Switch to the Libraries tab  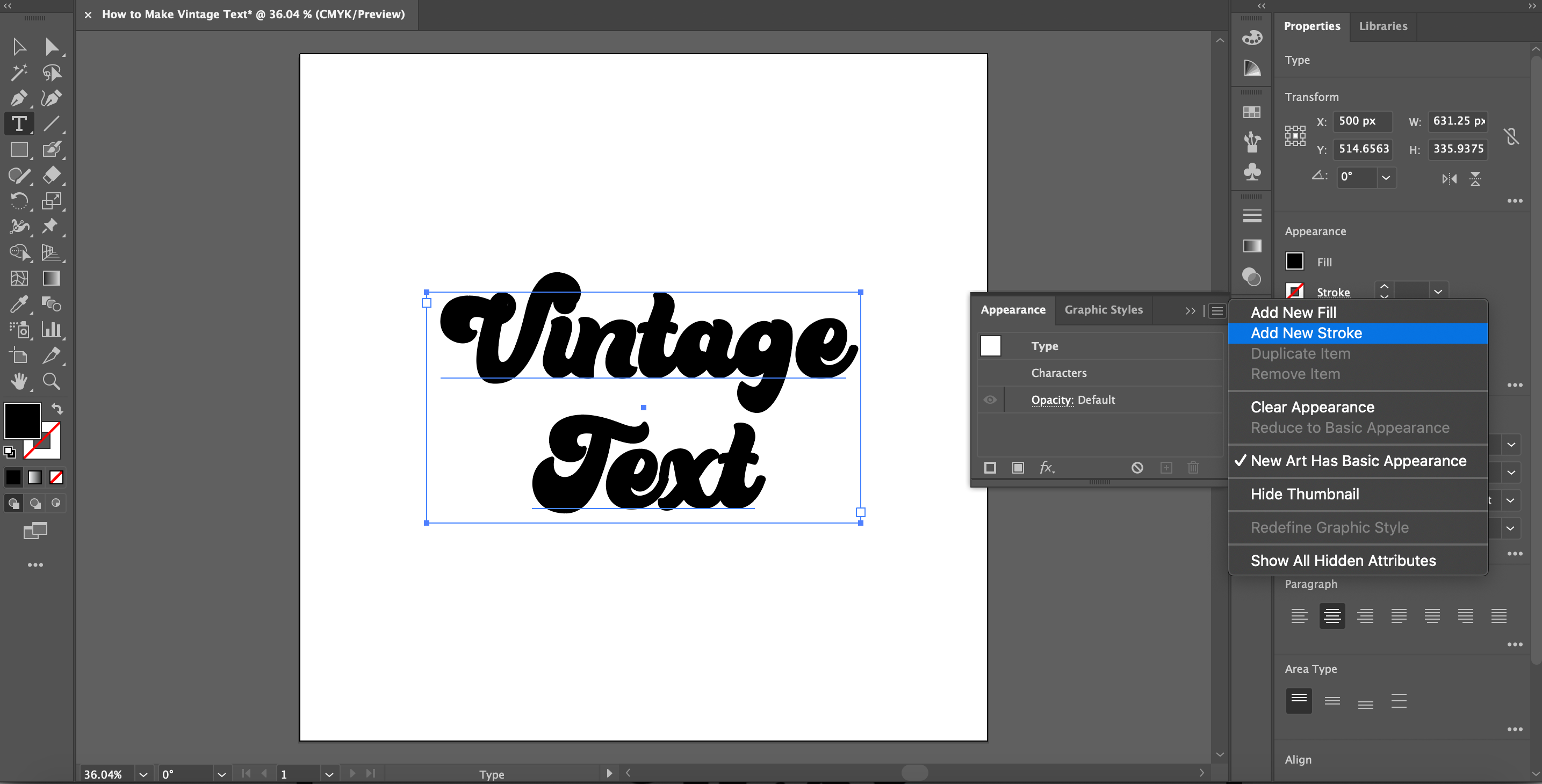click(x=1383, y=26)
